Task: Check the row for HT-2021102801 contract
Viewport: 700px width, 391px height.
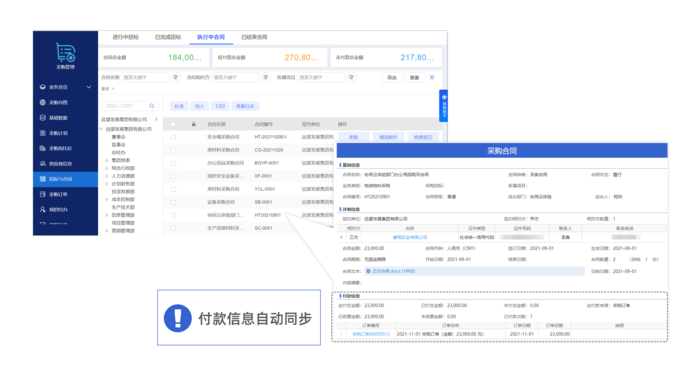Action: point(173,137)
